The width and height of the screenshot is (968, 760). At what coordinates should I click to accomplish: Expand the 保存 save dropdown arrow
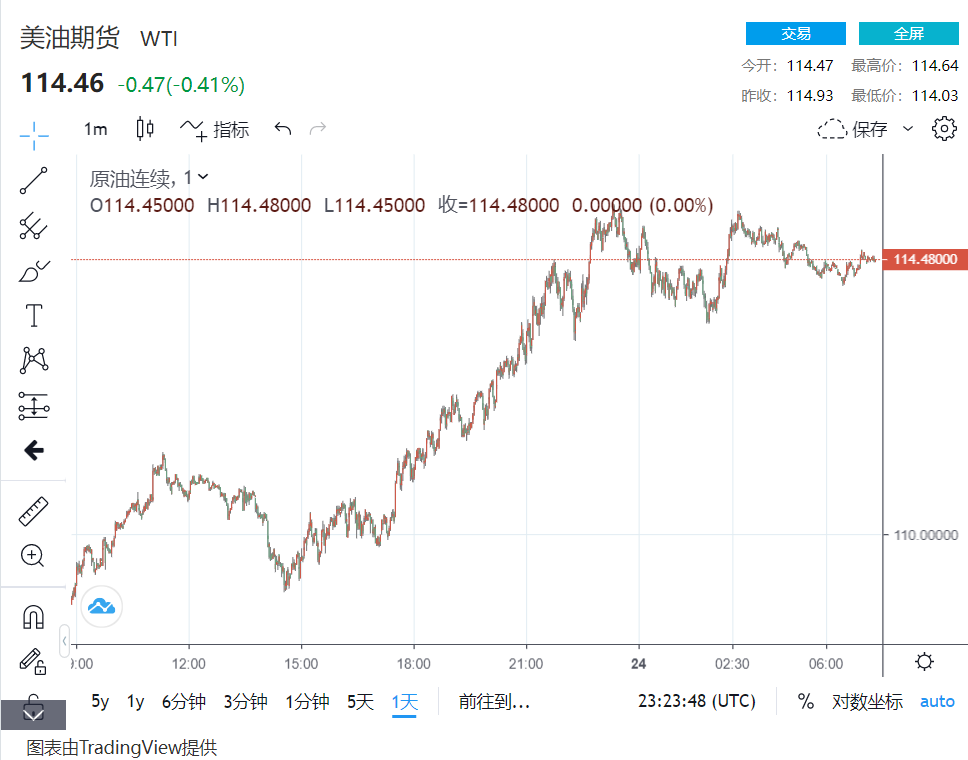point(908,129)
